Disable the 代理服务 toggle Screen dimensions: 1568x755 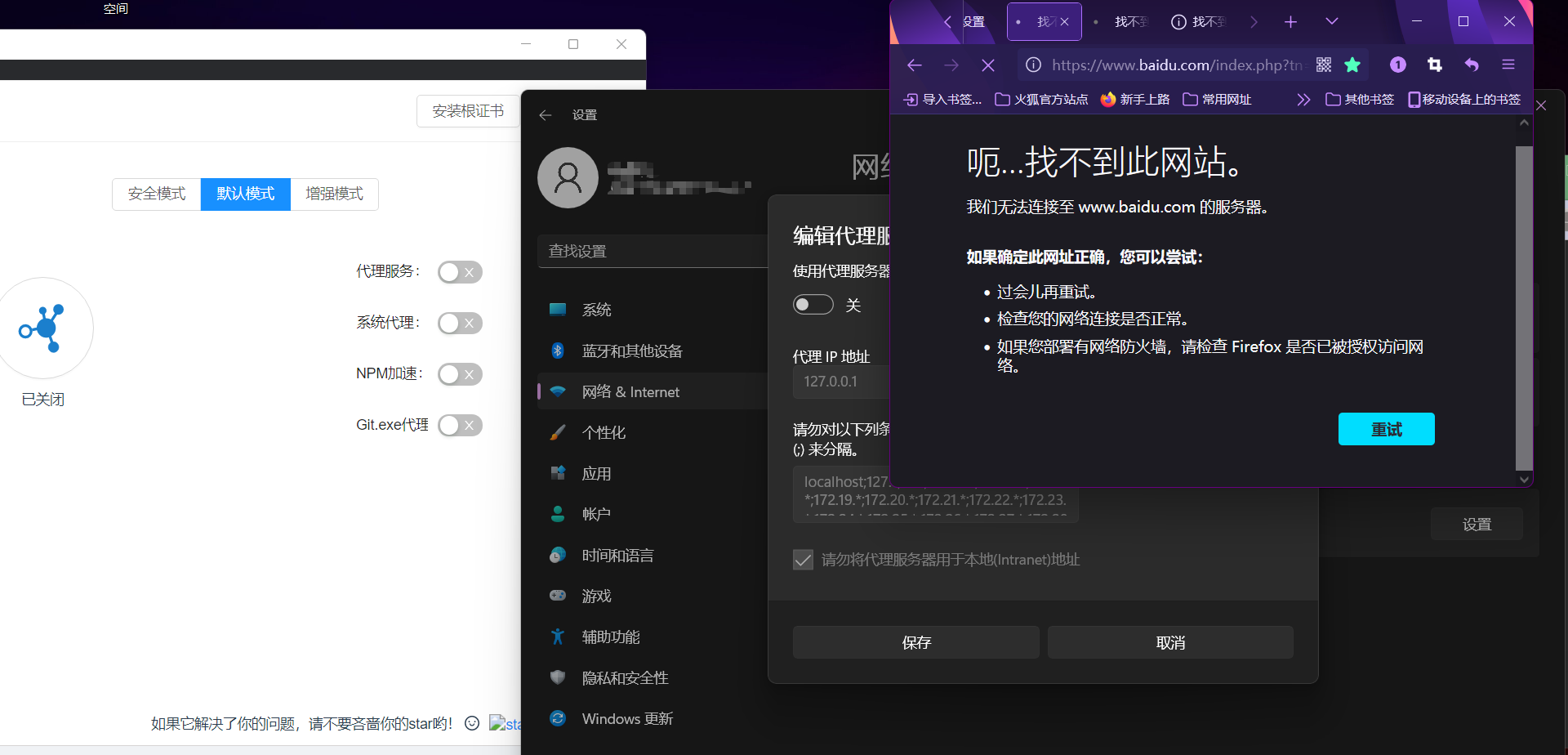click(459, 271)
